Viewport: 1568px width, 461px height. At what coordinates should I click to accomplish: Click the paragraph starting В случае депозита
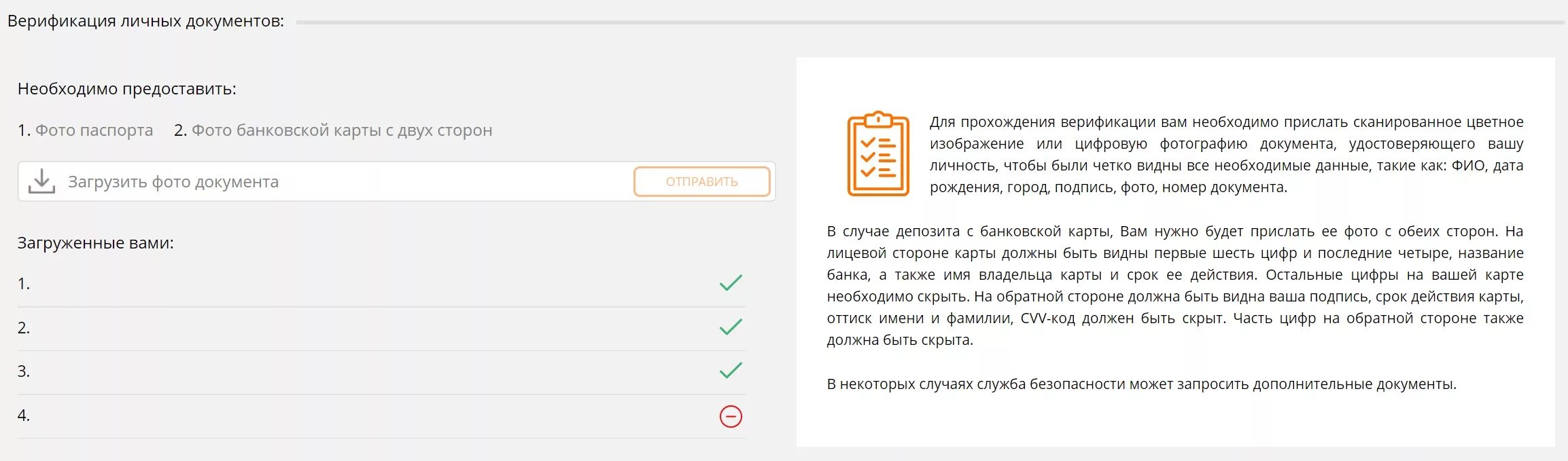(x=1174, y=286)
